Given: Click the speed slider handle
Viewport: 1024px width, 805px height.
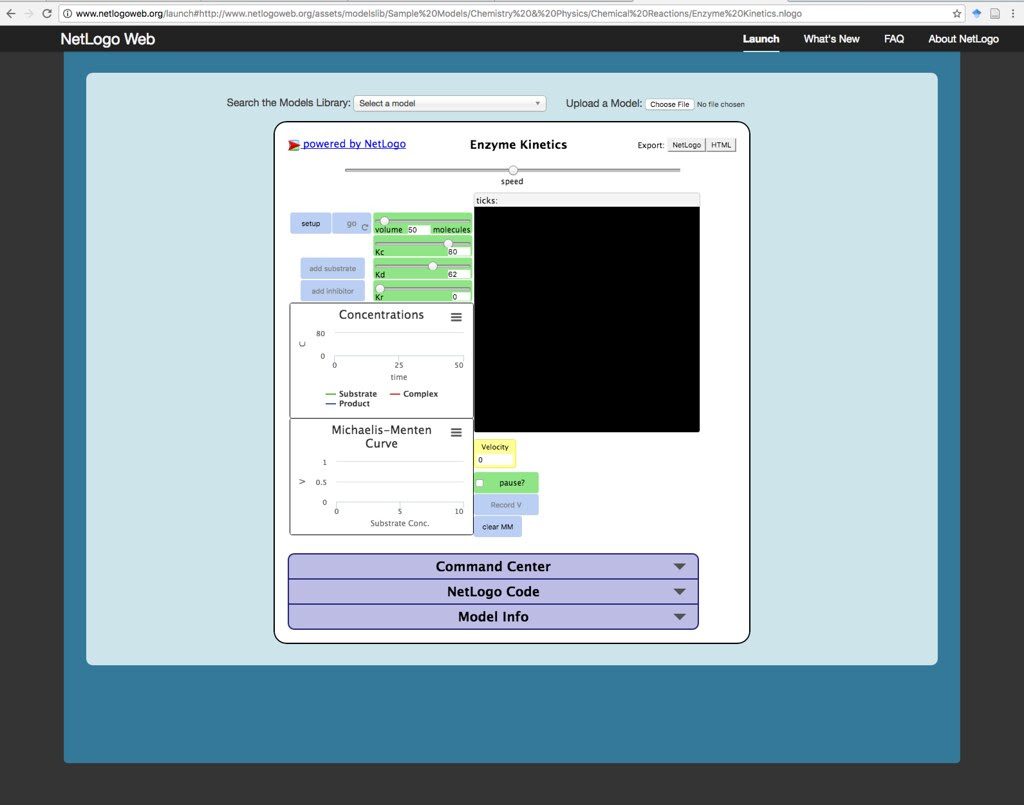Looking at the screenshot, I should pos(513,170).
